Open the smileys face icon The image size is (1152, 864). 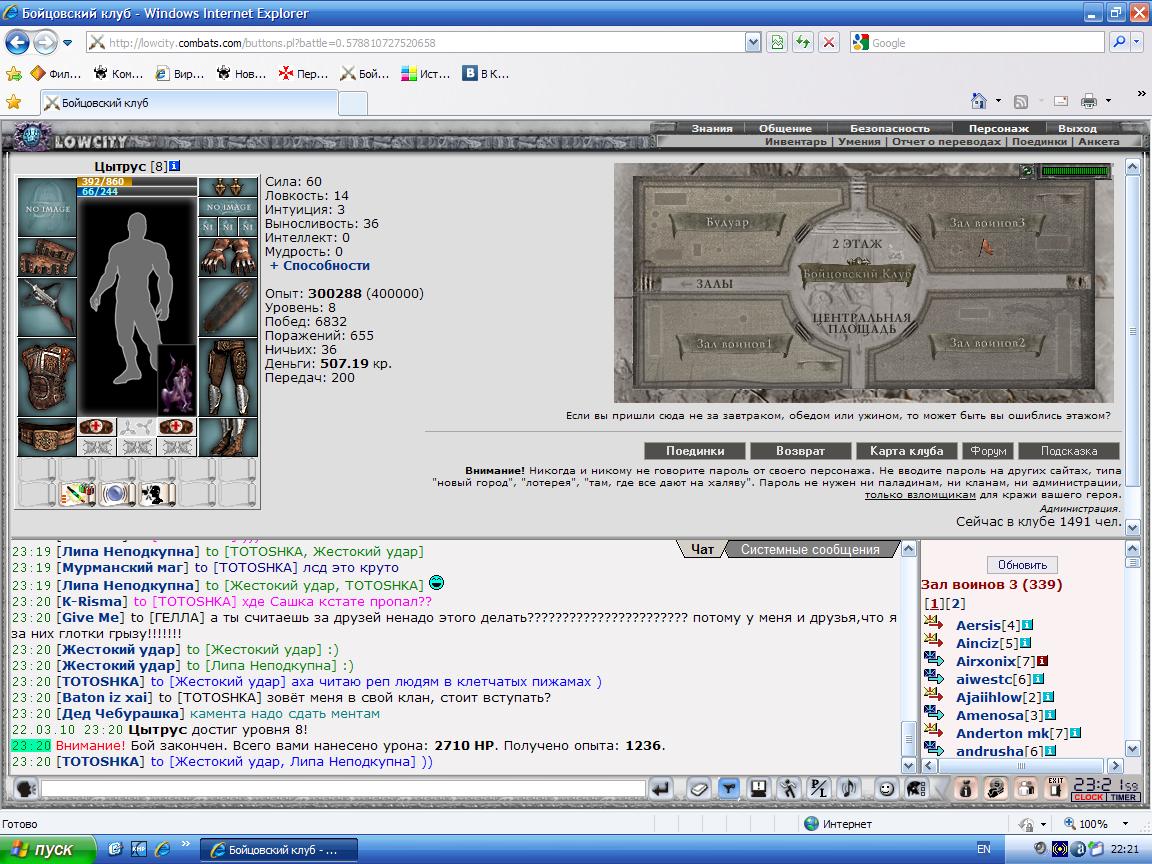coord(887,789)
